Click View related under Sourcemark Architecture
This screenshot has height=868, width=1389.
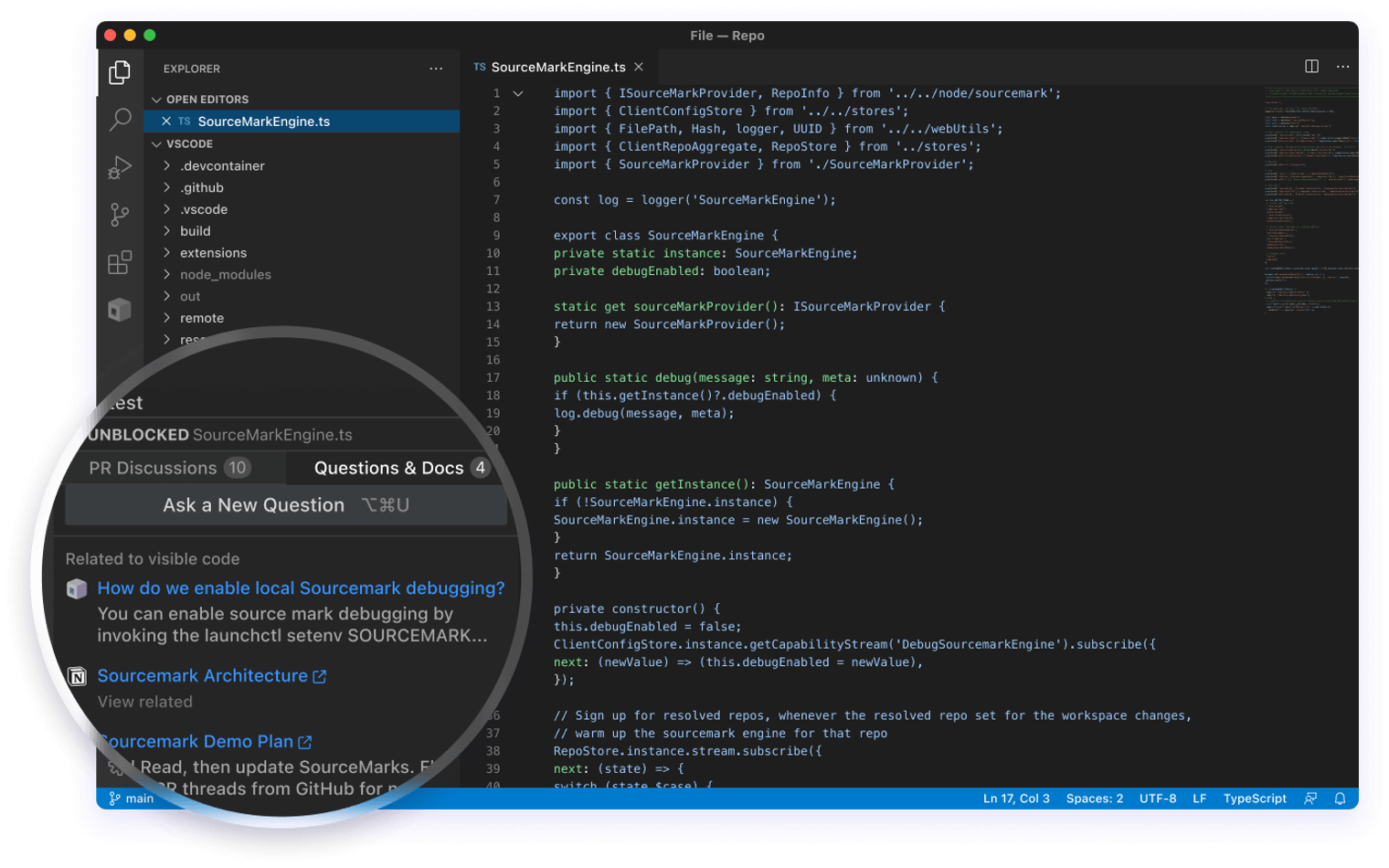pos(145,702)
